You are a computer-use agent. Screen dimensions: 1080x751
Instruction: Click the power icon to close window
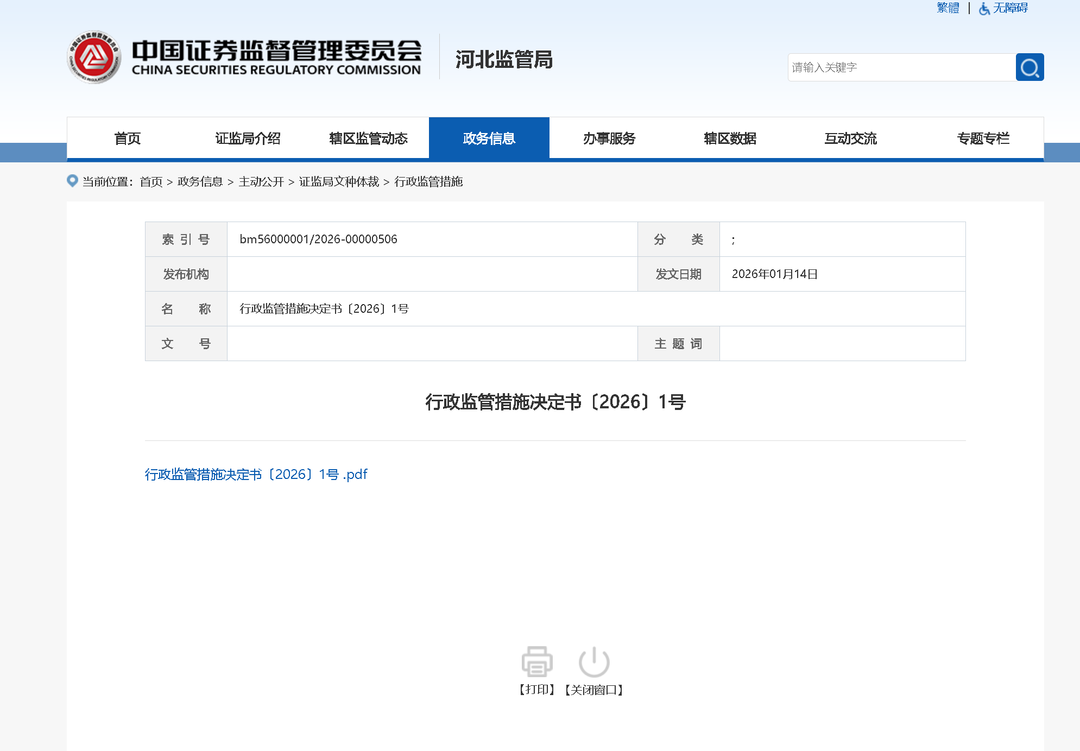click(x=594, y=661)
